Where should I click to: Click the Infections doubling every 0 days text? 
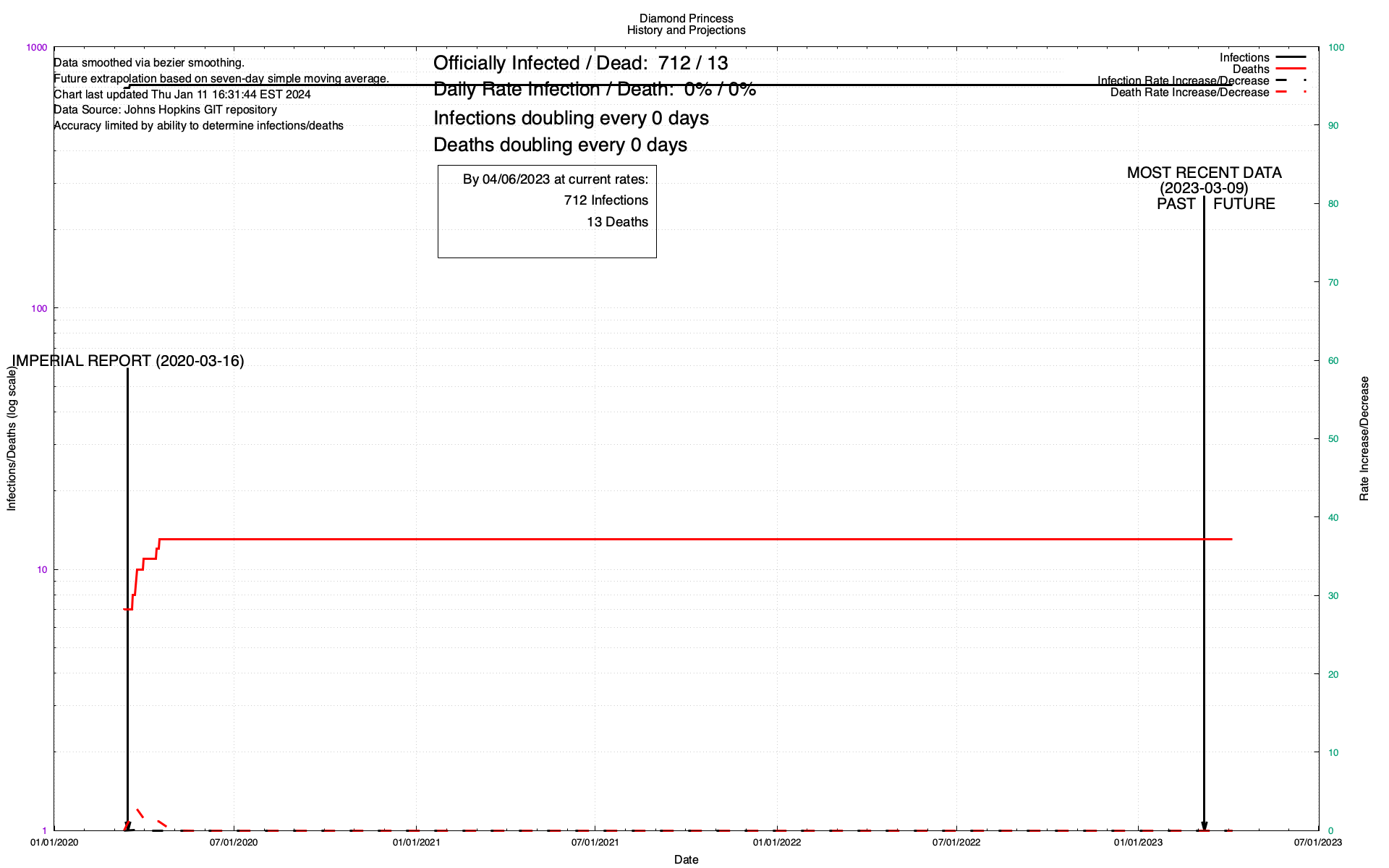point(571,119)
